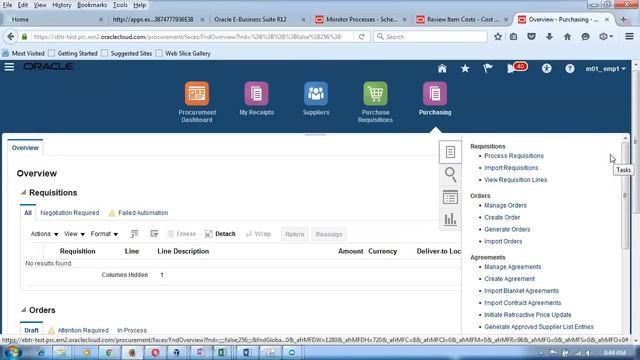Viewport: 640px width, 360px height.
Task: Click the Create Order link
Action: coord(502,217)
